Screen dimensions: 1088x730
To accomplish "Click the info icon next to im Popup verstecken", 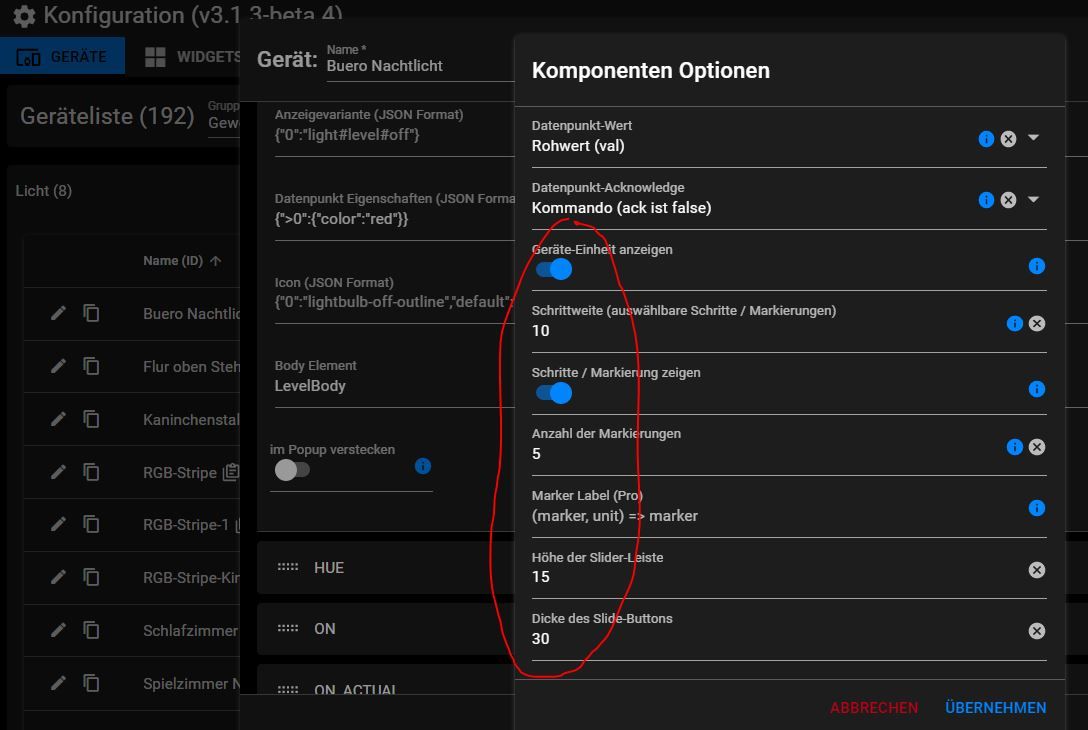I will [x=423, y=466].
